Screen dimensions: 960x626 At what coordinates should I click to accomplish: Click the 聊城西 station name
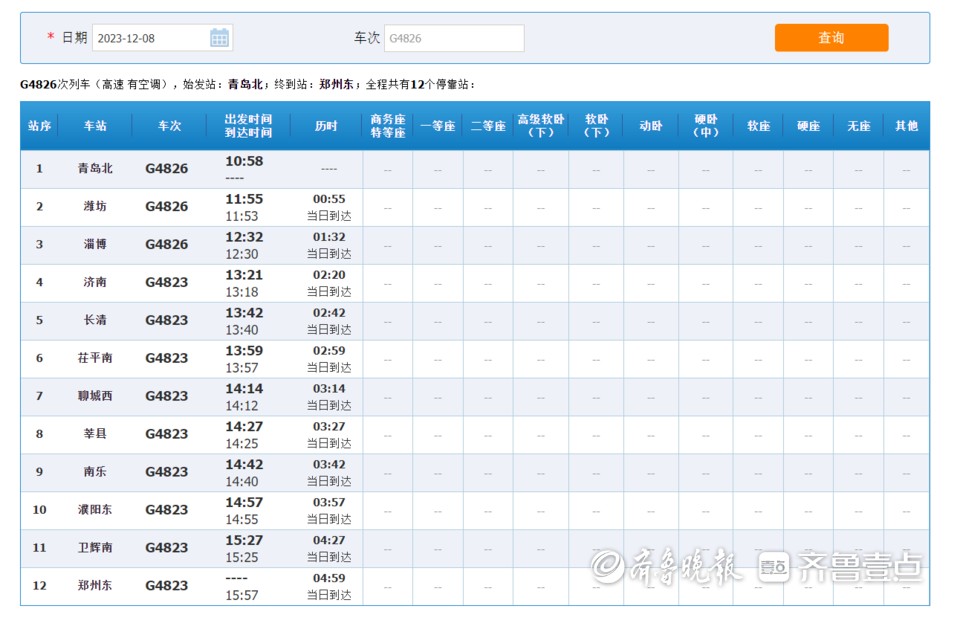coord(95,396)
